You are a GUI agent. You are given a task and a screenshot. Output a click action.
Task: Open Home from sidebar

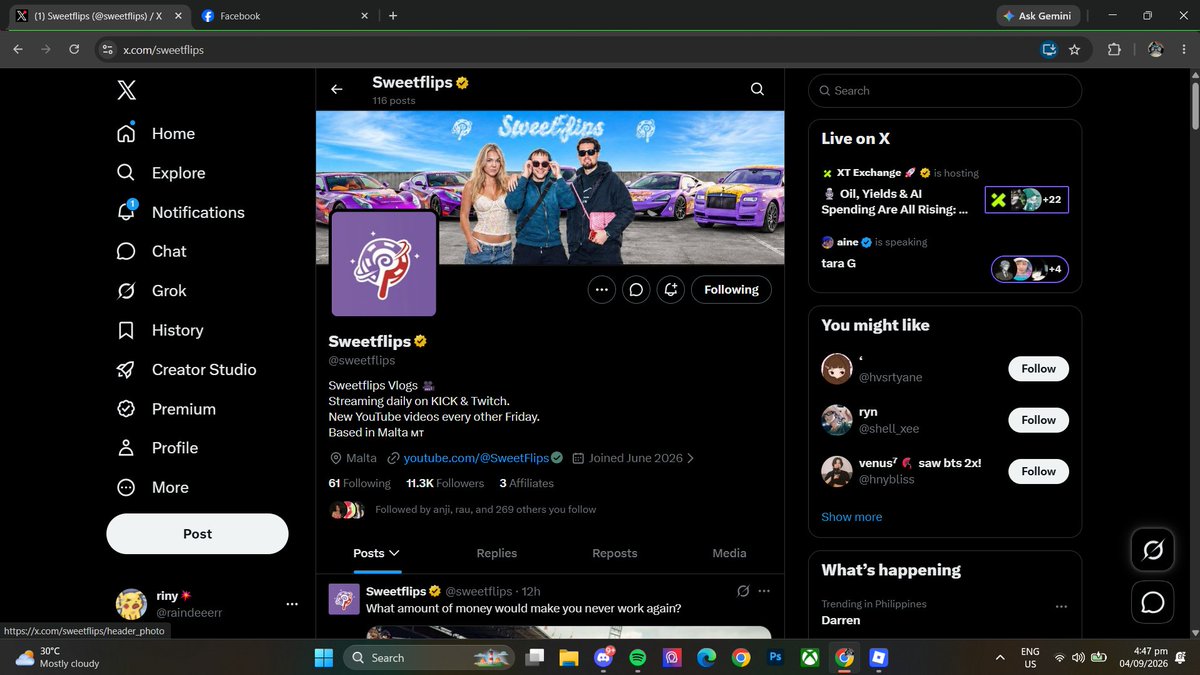[x=156, y=134]
